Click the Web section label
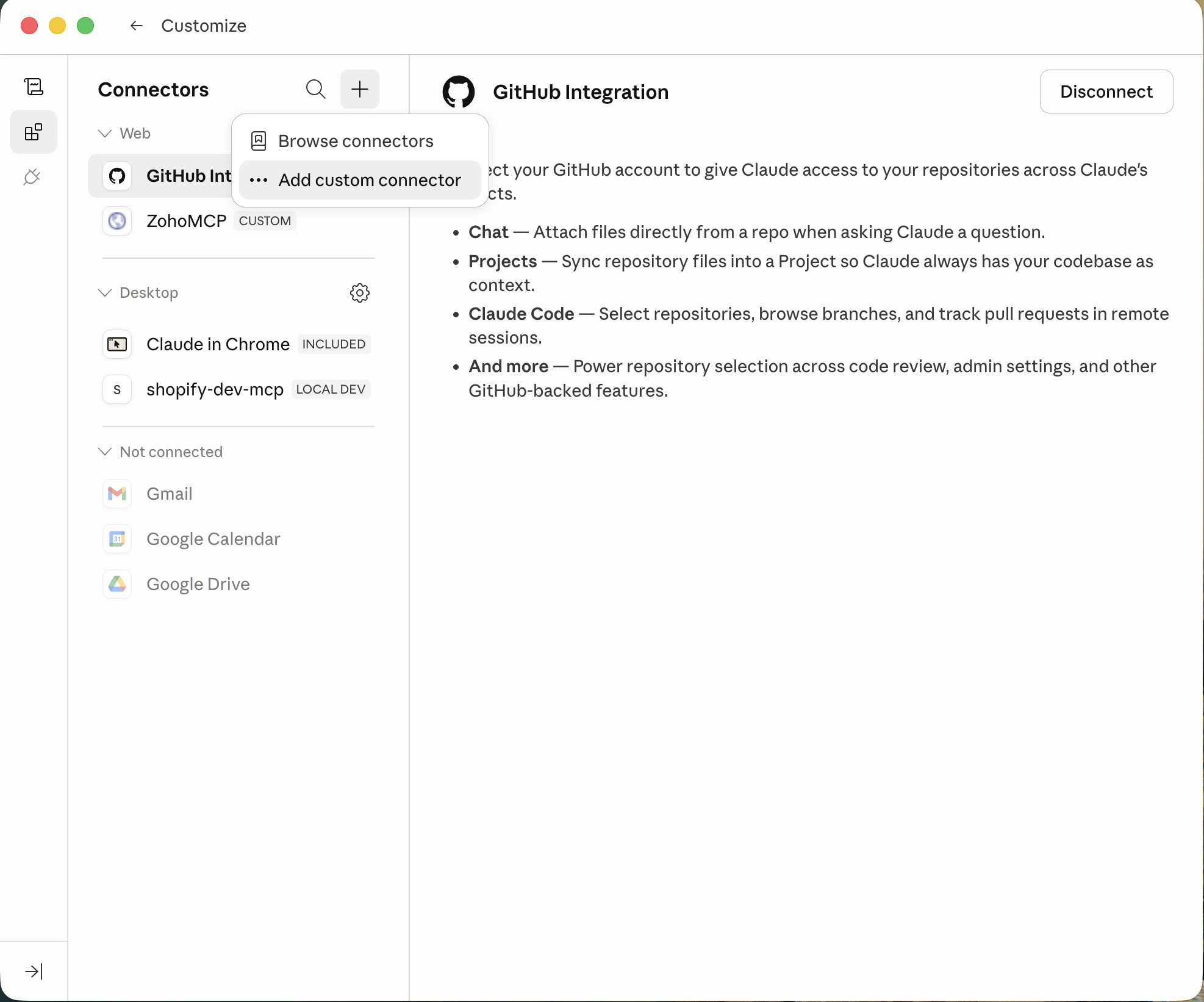The image size is (1204, 1002). pos(135,134)
